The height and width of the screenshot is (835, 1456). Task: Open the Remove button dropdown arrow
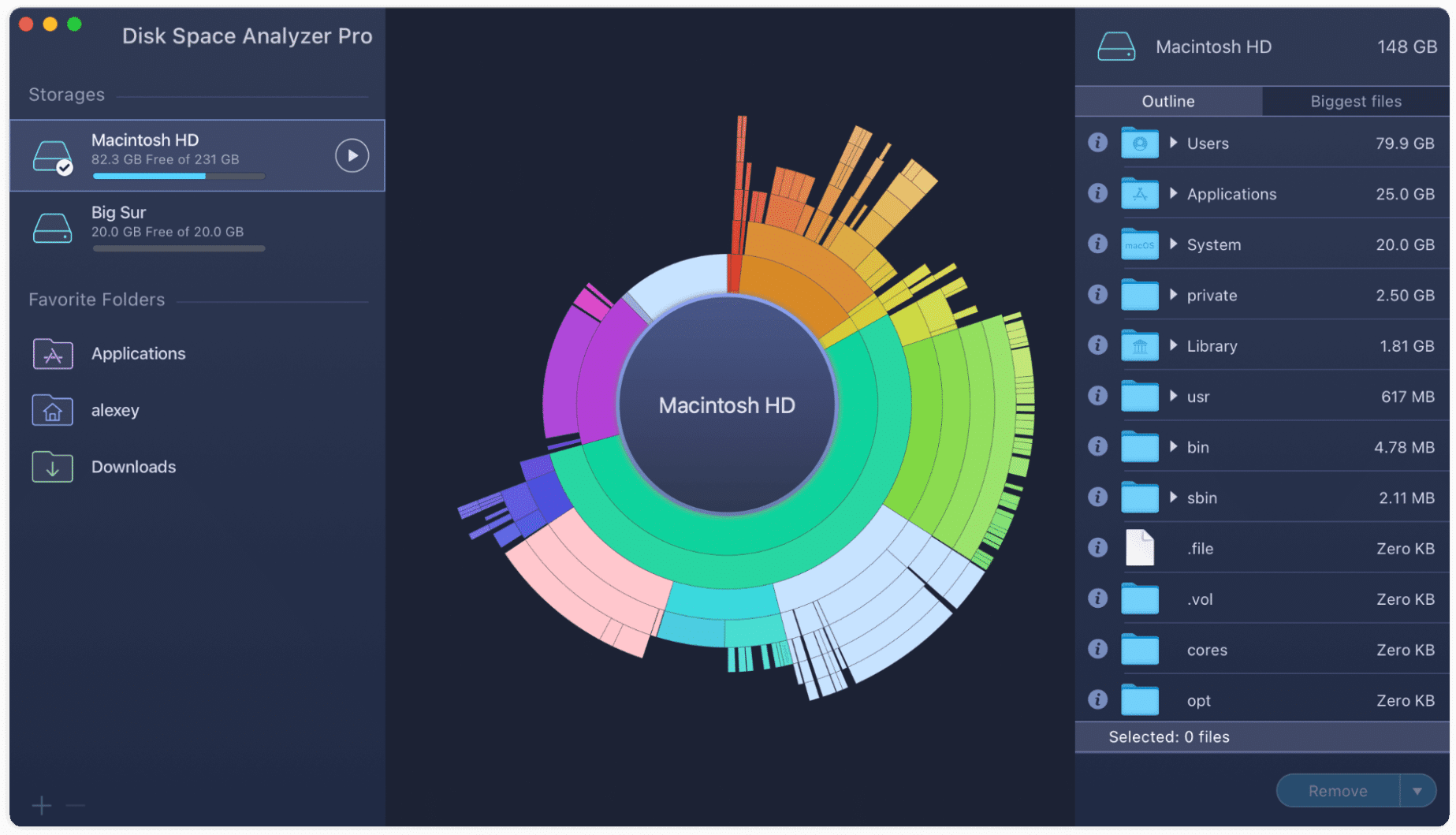tap(1417, 791)
